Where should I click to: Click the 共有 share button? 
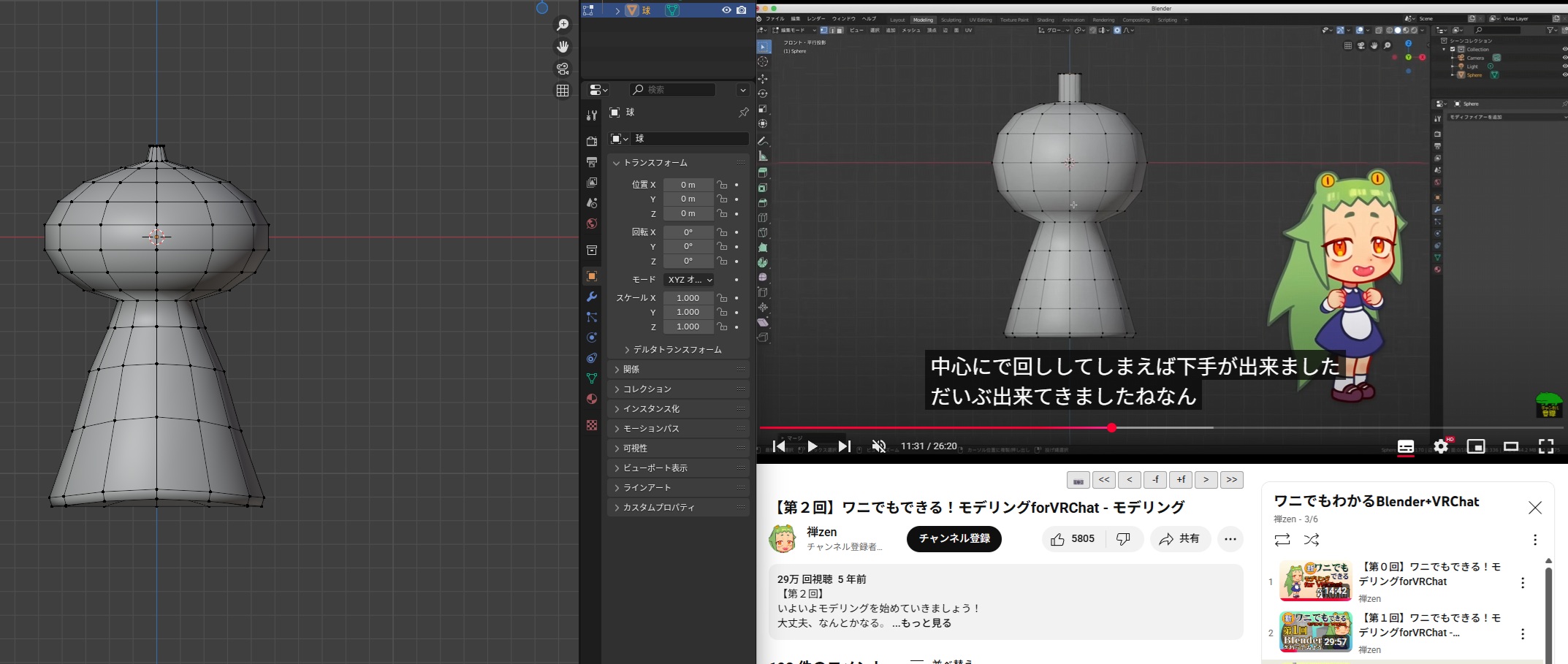coord(1180,539)
